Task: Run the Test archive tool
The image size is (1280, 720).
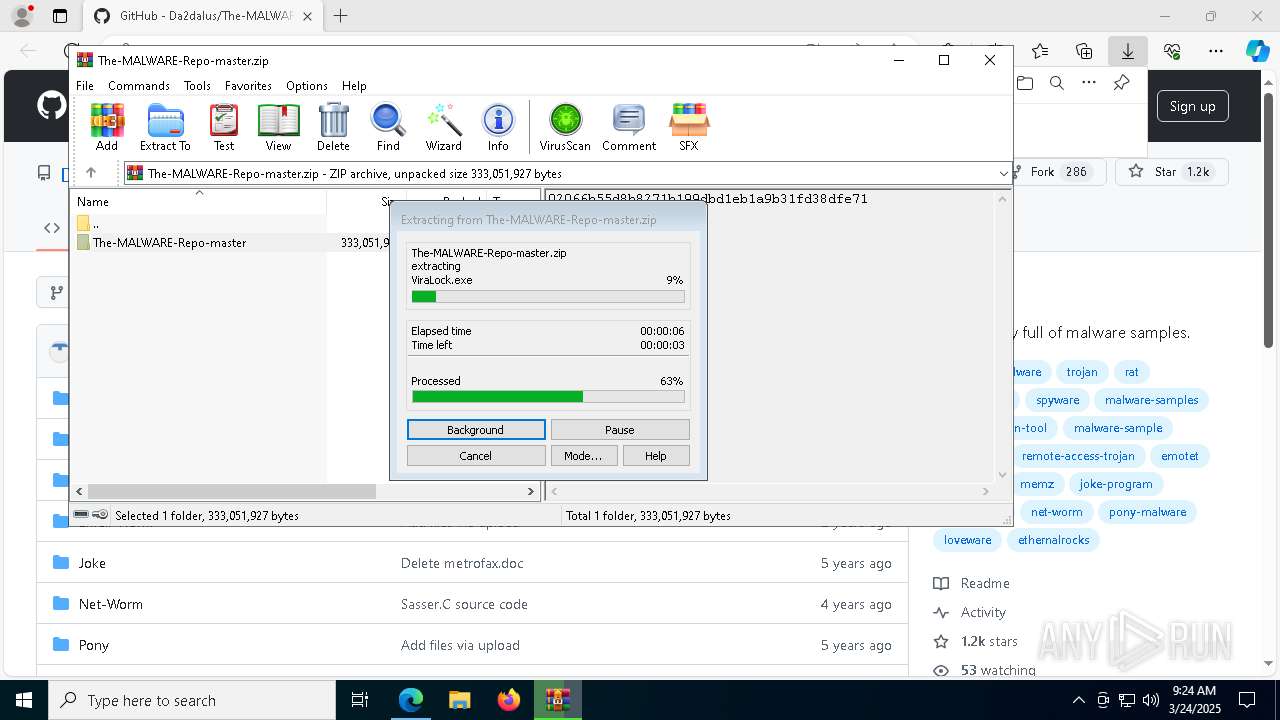Action: [x=224, y=127]
